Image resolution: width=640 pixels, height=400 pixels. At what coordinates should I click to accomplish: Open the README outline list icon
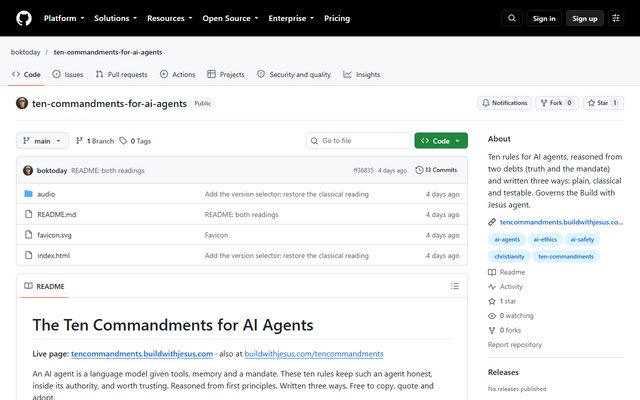click(455, 286)
